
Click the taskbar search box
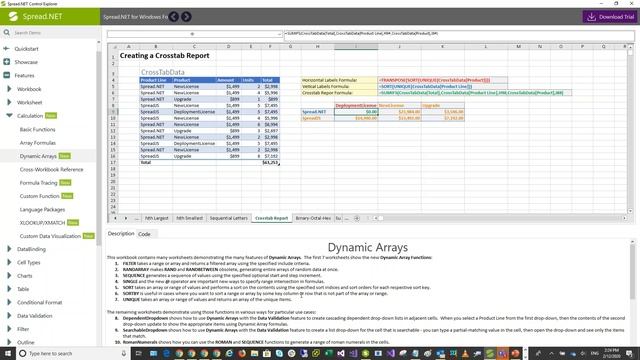73,353
